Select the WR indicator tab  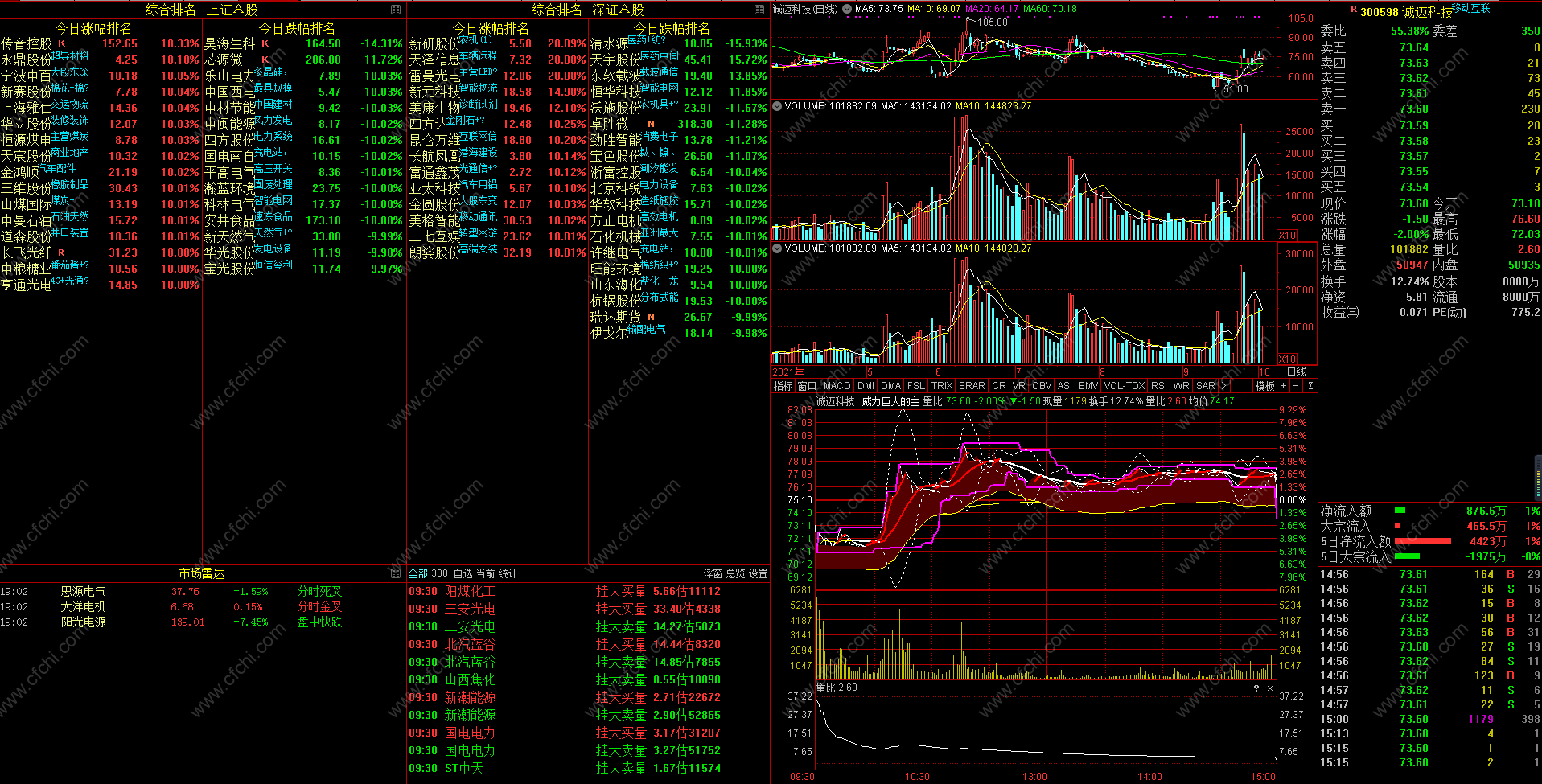pos(1182,386)
